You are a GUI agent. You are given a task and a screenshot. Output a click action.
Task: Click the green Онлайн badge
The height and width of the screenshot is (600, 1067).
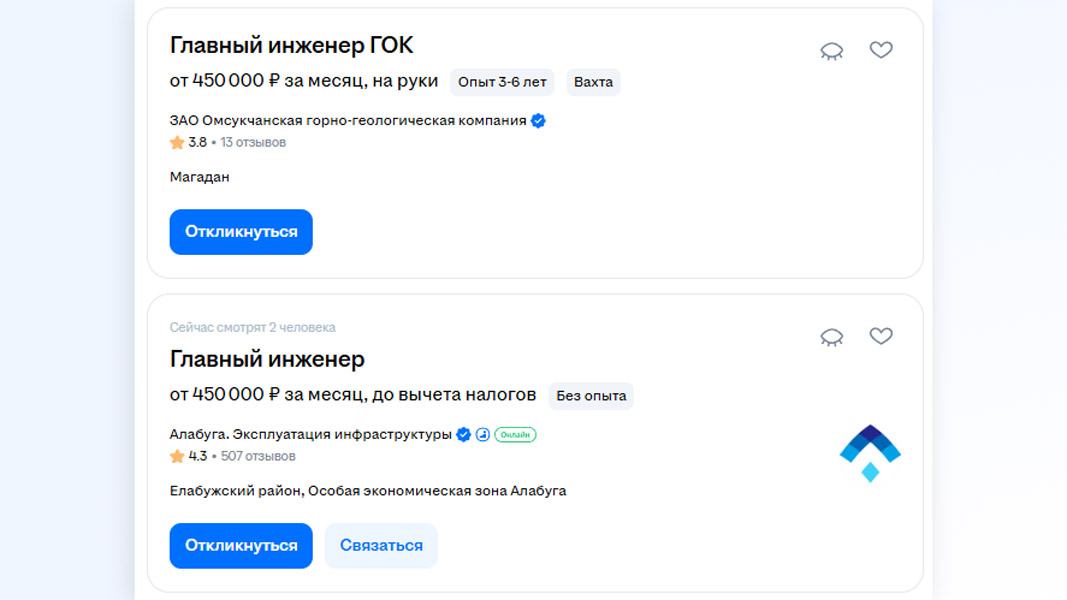click(515, 435)
